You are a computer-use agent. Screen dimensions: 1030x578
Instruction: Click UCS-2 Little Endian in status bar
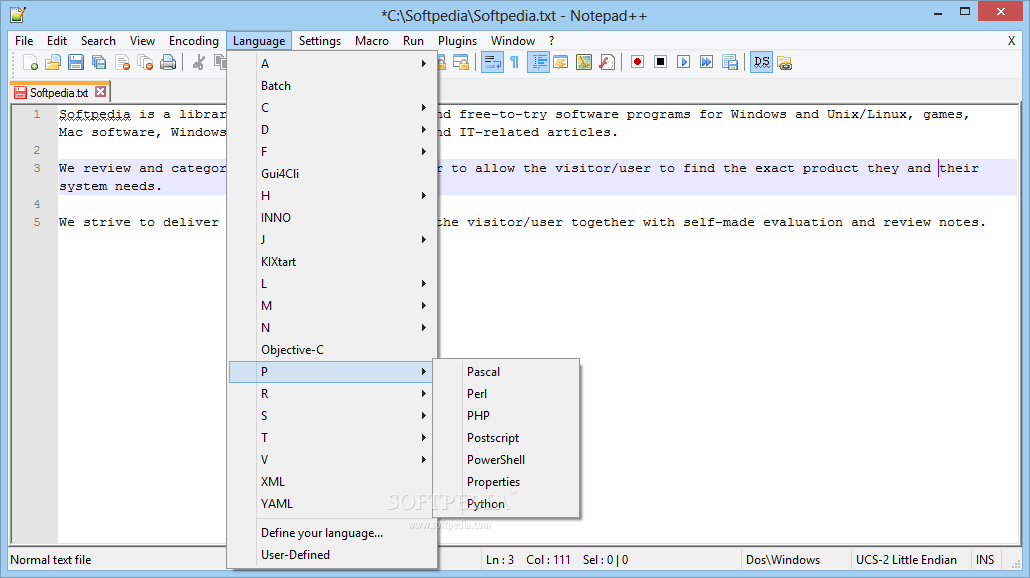[906, 560]
